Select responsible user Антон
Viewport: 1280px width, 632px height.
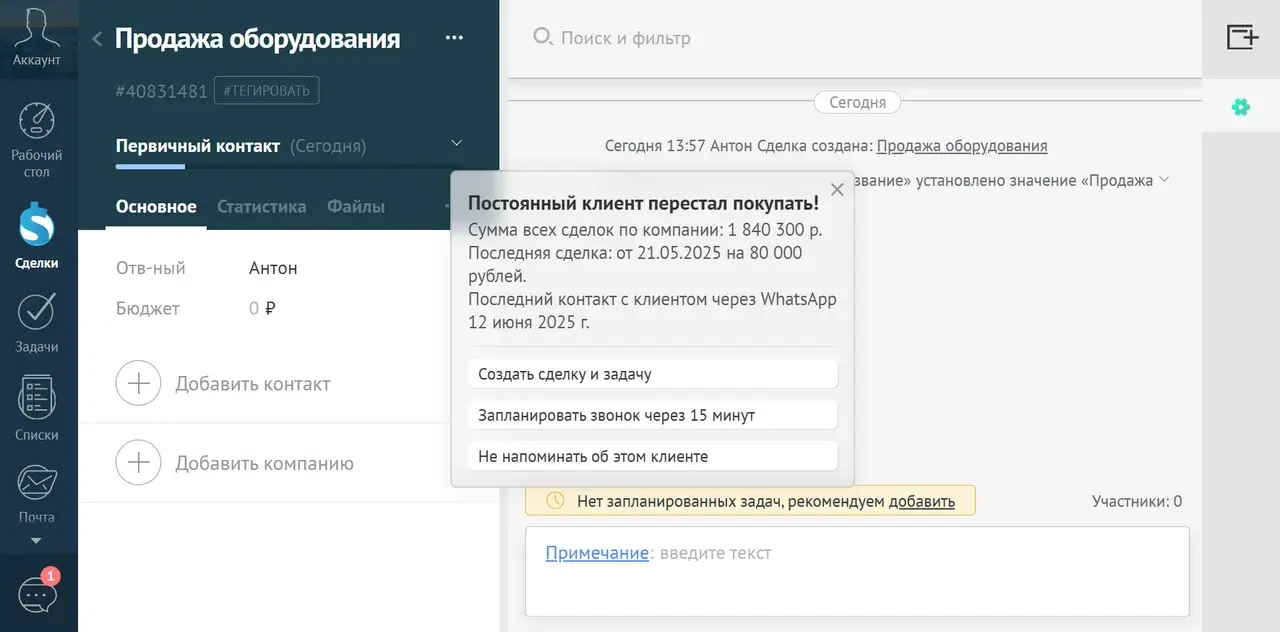273,268
